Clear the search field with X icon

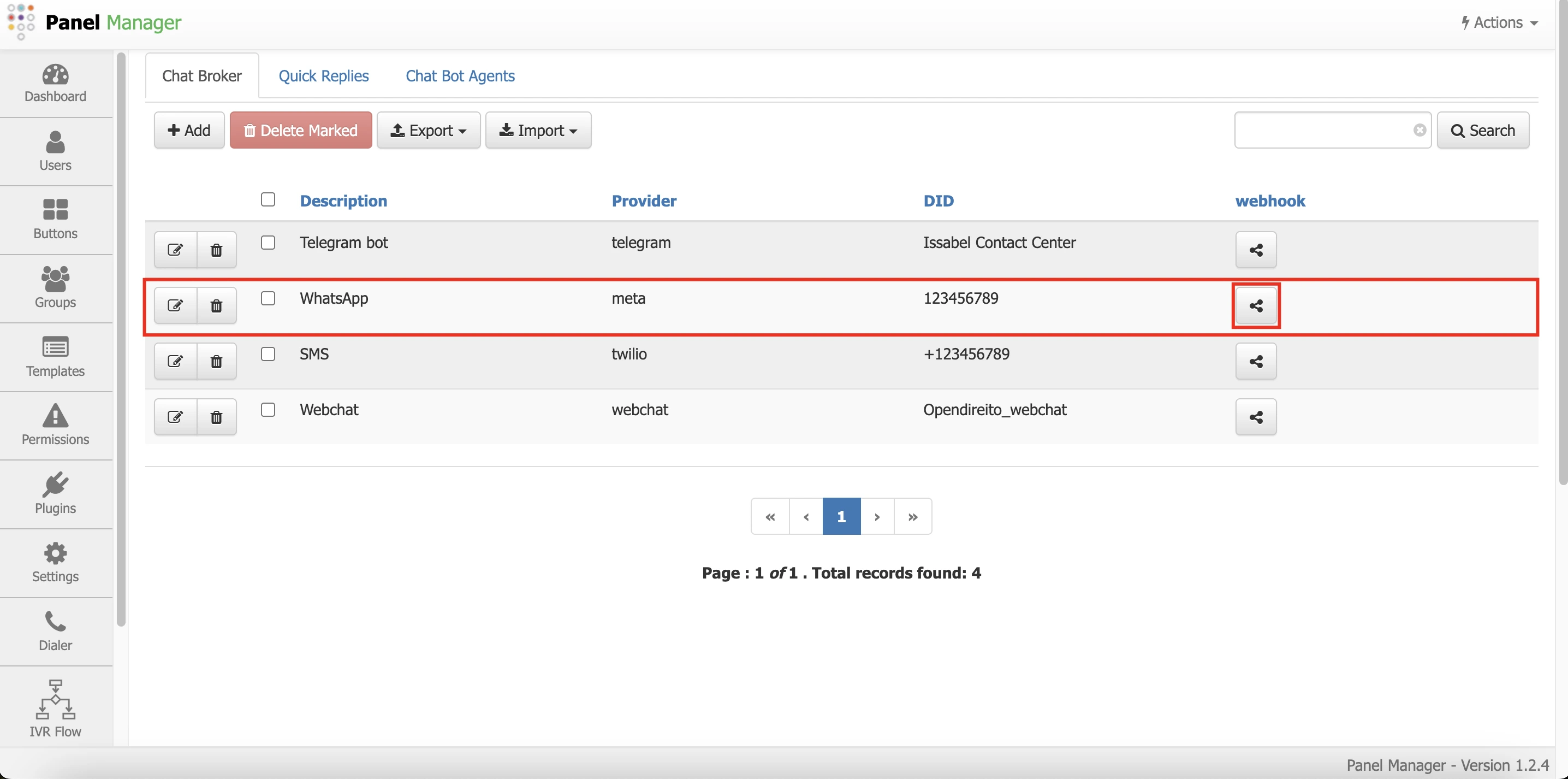(x=1419, y=131)
